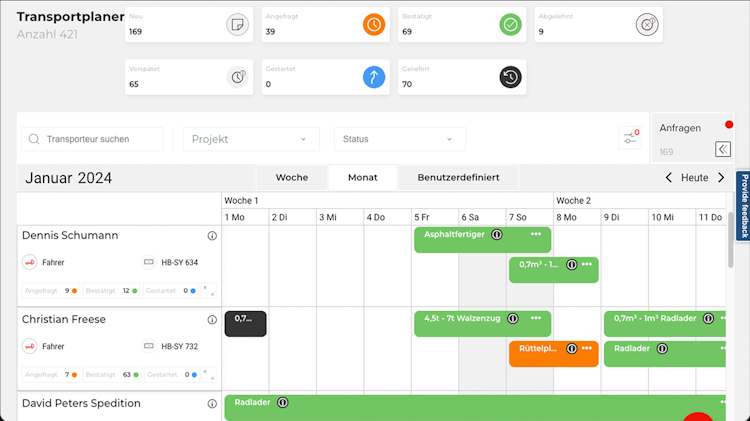Click the Januar 2024 heading
Screen dimensions: 750x421
pos(68,178)
